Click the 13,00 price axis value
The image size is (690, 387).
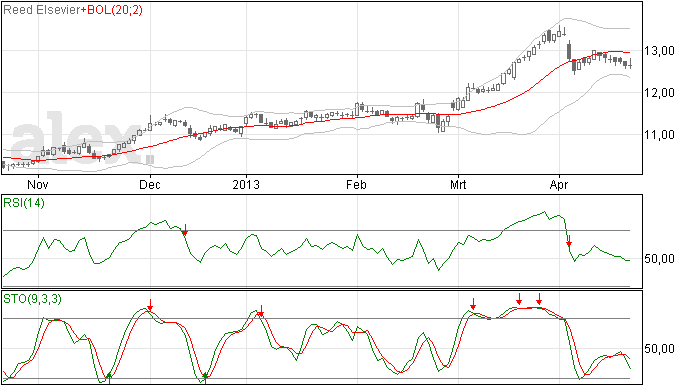659,51
